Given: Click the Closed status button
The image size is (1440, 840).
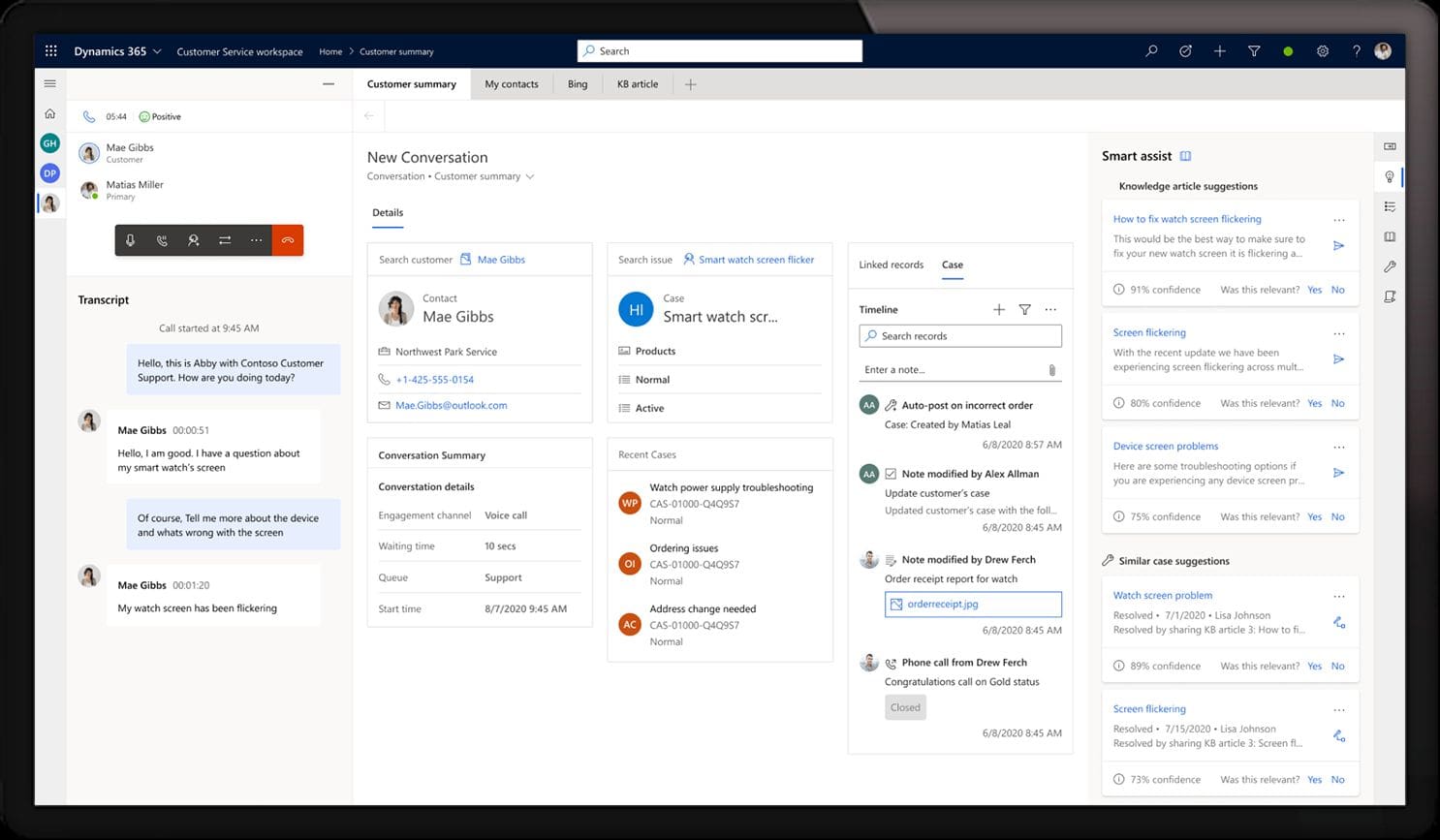Looking at the screenshot, I should pos(905,707).
